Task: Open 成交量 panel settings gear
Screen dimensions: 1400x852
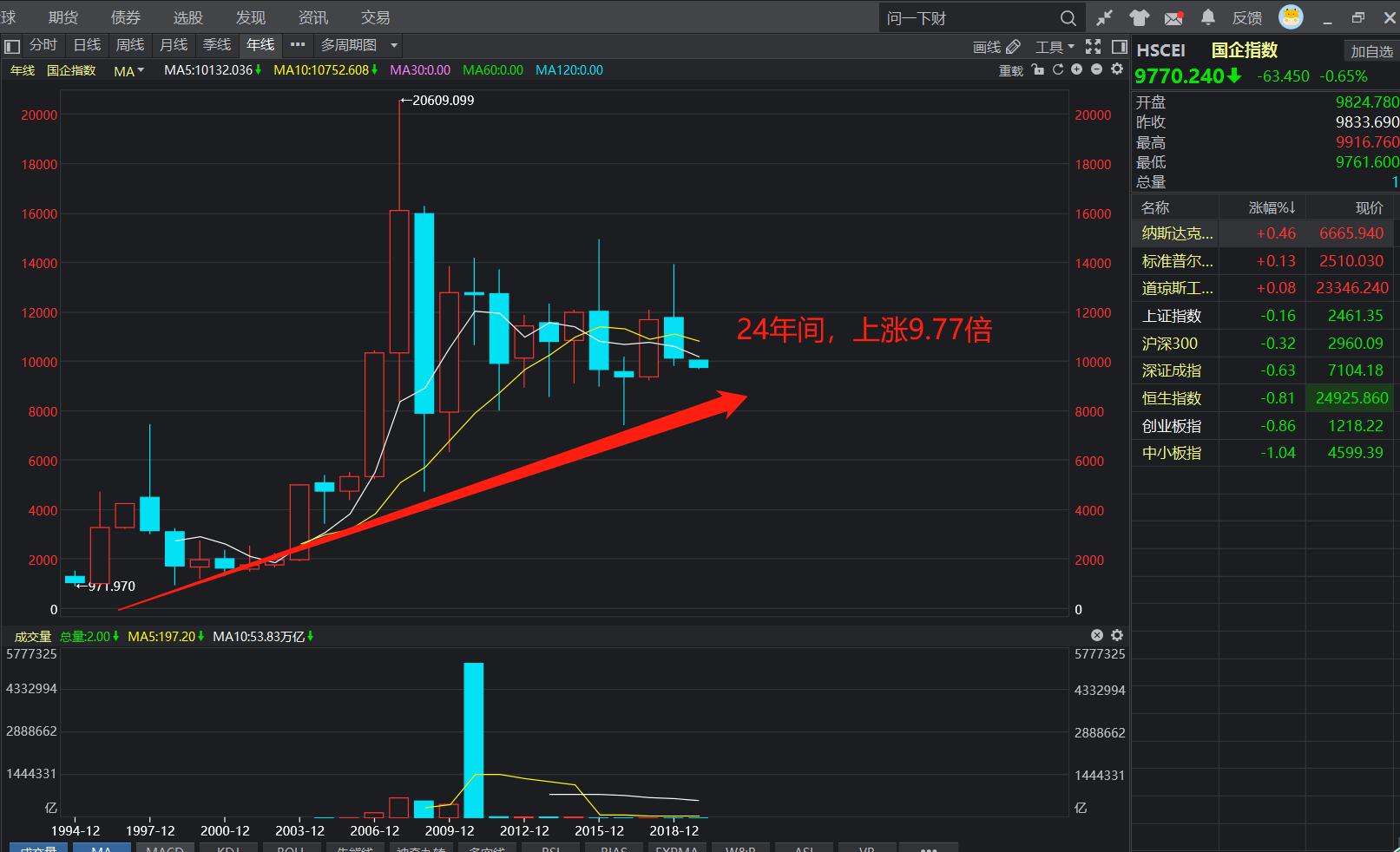Action: (1117, 635)
